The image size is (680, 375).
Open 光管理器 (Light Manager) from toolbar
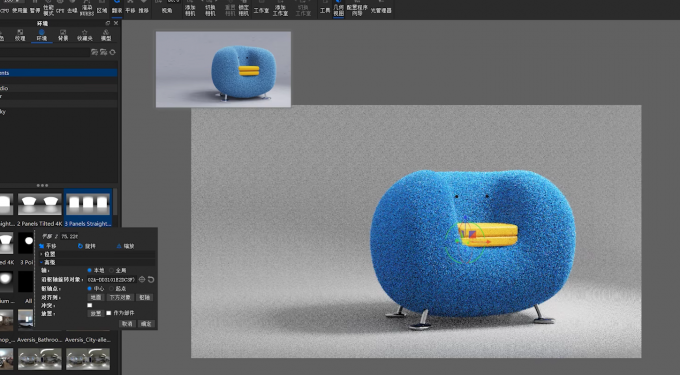click(x=381, y=7)
